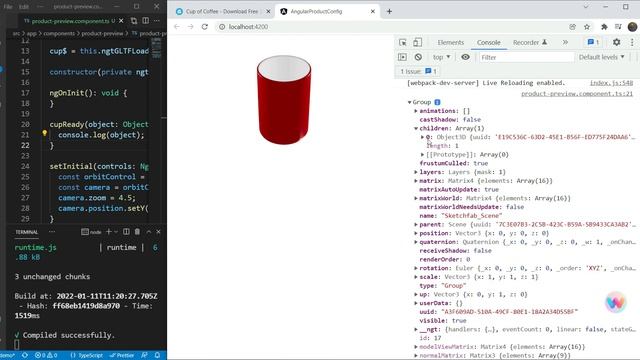Toggle the device toolbar in DevTools
This screenshot has height=360, width=640.
coord(417,42)
